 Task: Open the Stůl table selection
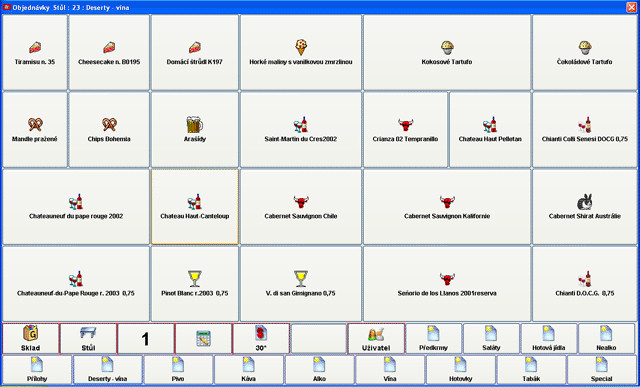click(x=88, y=339)
